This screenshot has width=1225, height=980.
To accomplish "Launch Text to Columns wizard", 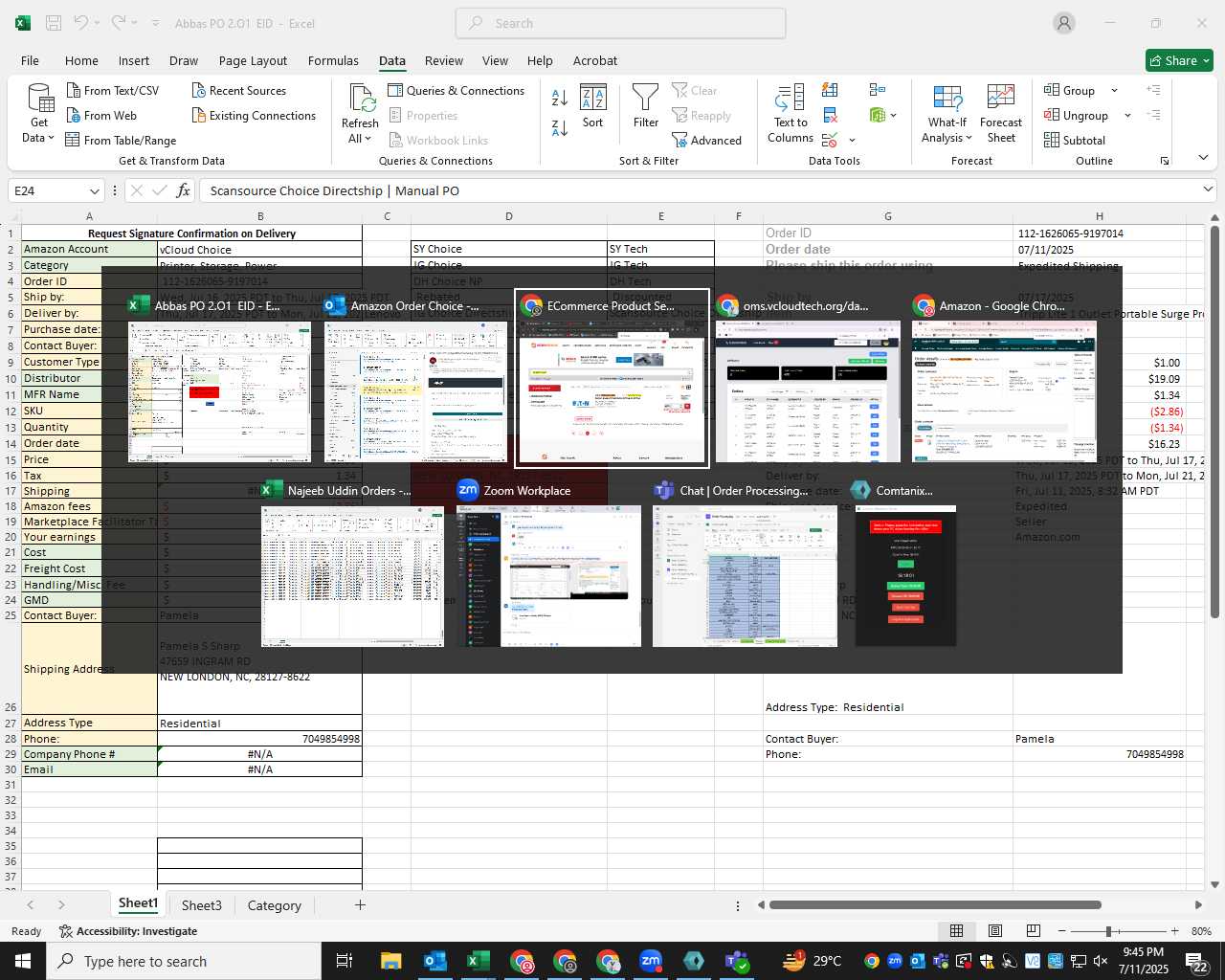I will [791, 114].
